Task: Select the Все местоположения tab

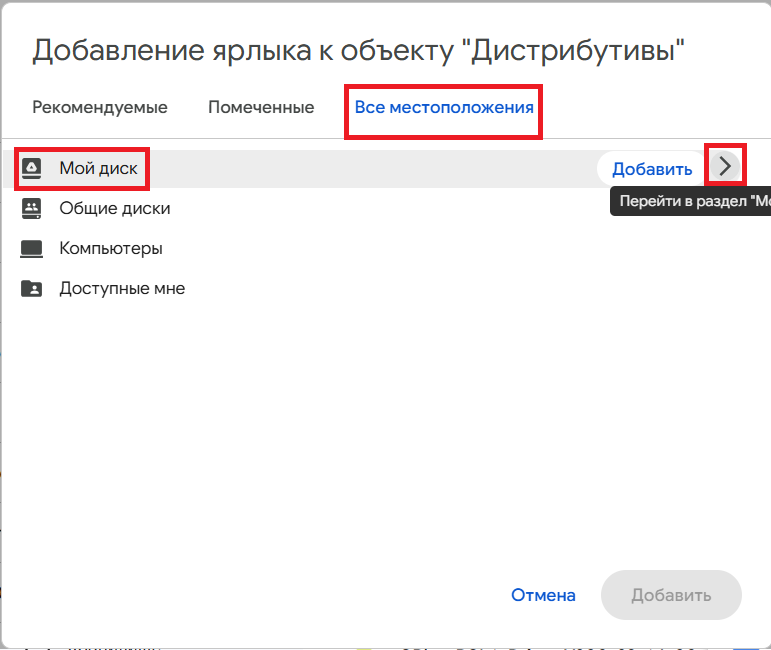Action: pos(444,107)
